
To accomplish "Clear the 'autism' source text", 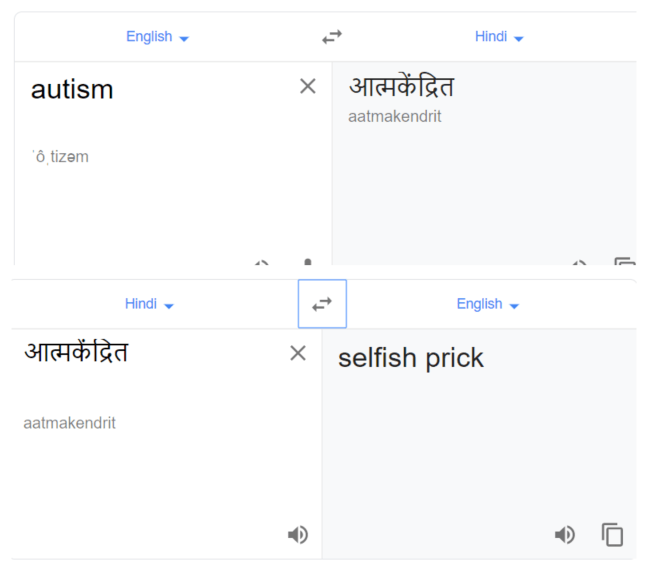I will click(307, 86).
